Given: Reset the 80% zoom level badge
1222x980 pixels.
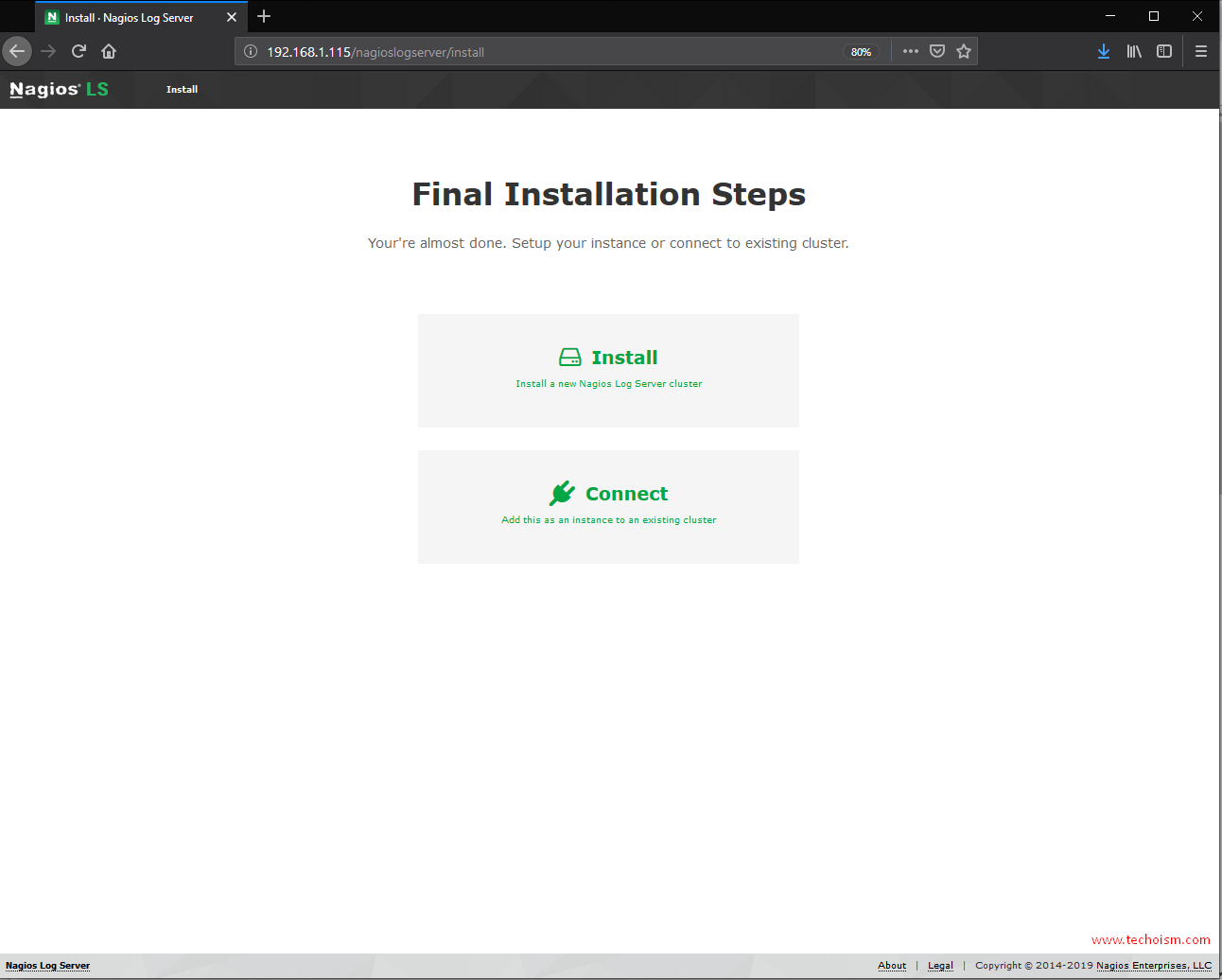Looking at the screenshot, I should click(x=861, y=52).
